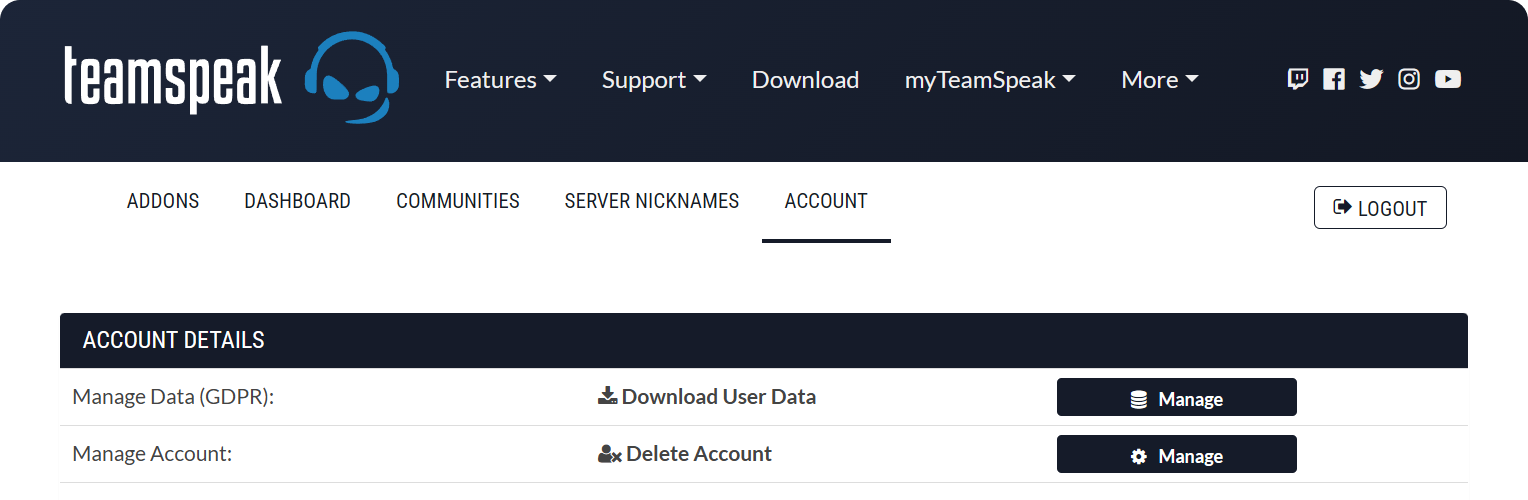This screenshot has width=1528, height=500.
Task: Open the Twitch social icon
Action: (1298, 79)
